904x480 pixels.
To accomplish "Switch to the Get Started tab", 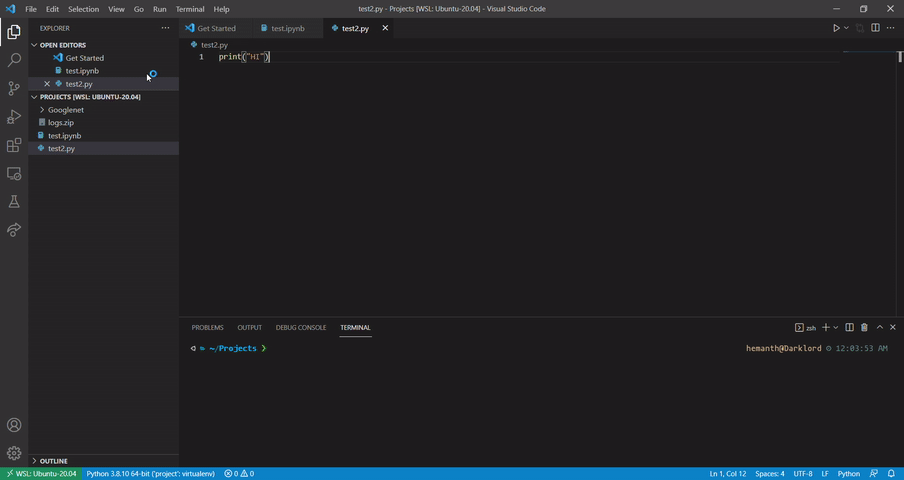I will [216, 28].
